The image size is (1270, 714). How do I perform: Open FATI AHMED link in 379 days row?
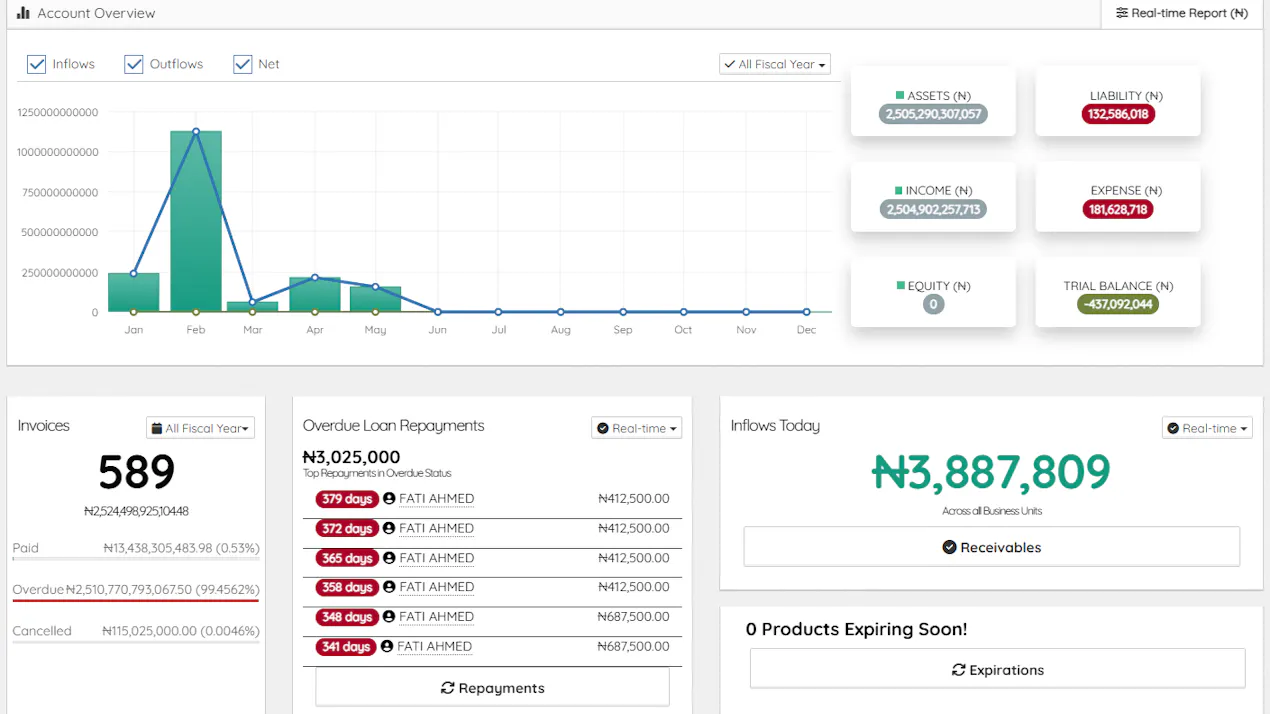click(436, 498)
